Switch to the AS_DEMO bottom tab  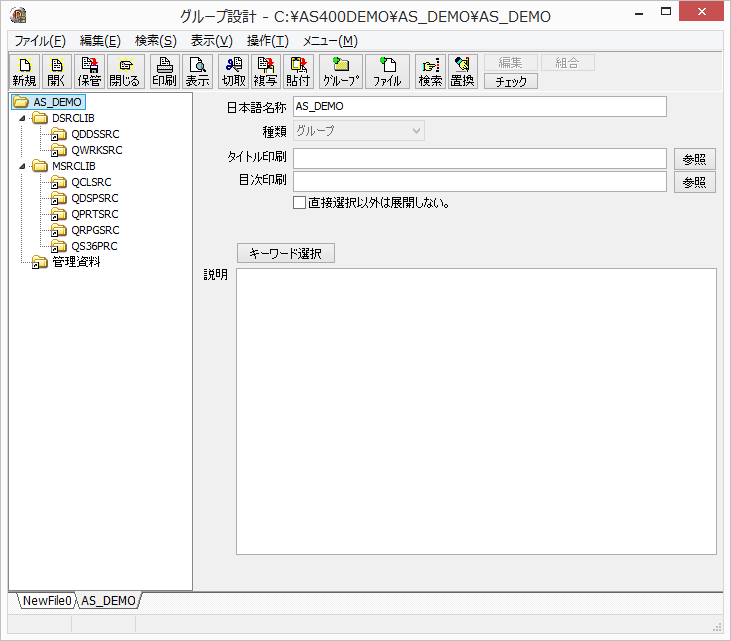108,600
